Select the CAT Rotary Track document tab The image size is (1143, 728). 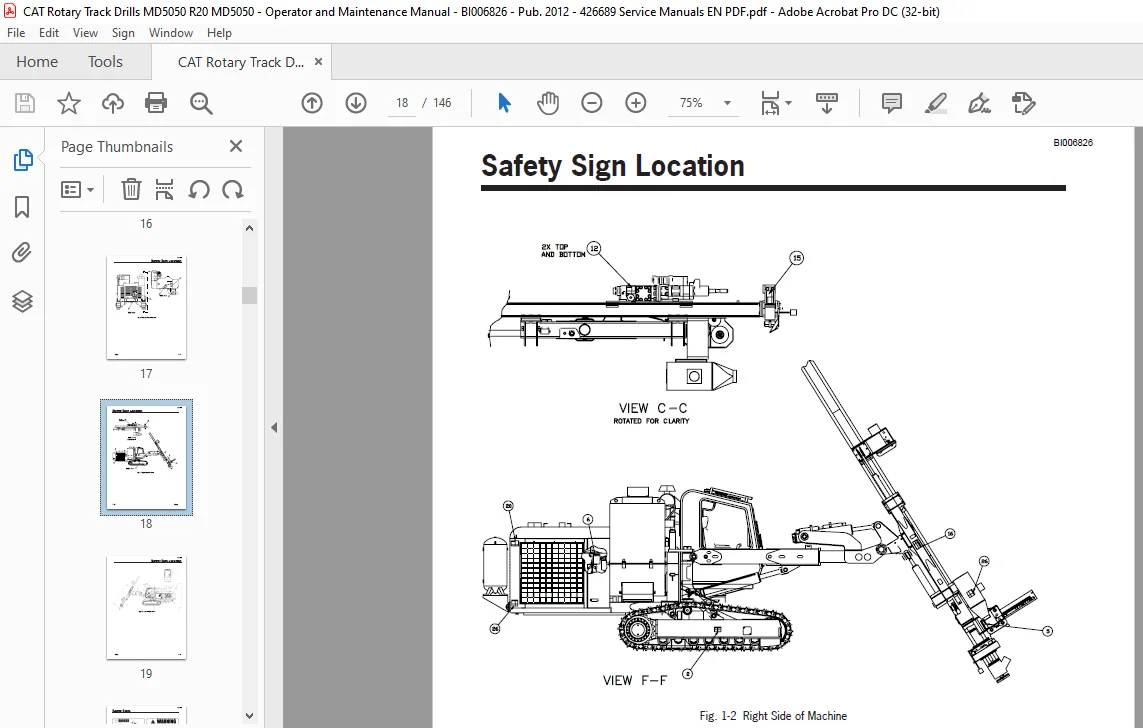pos(241,62)
